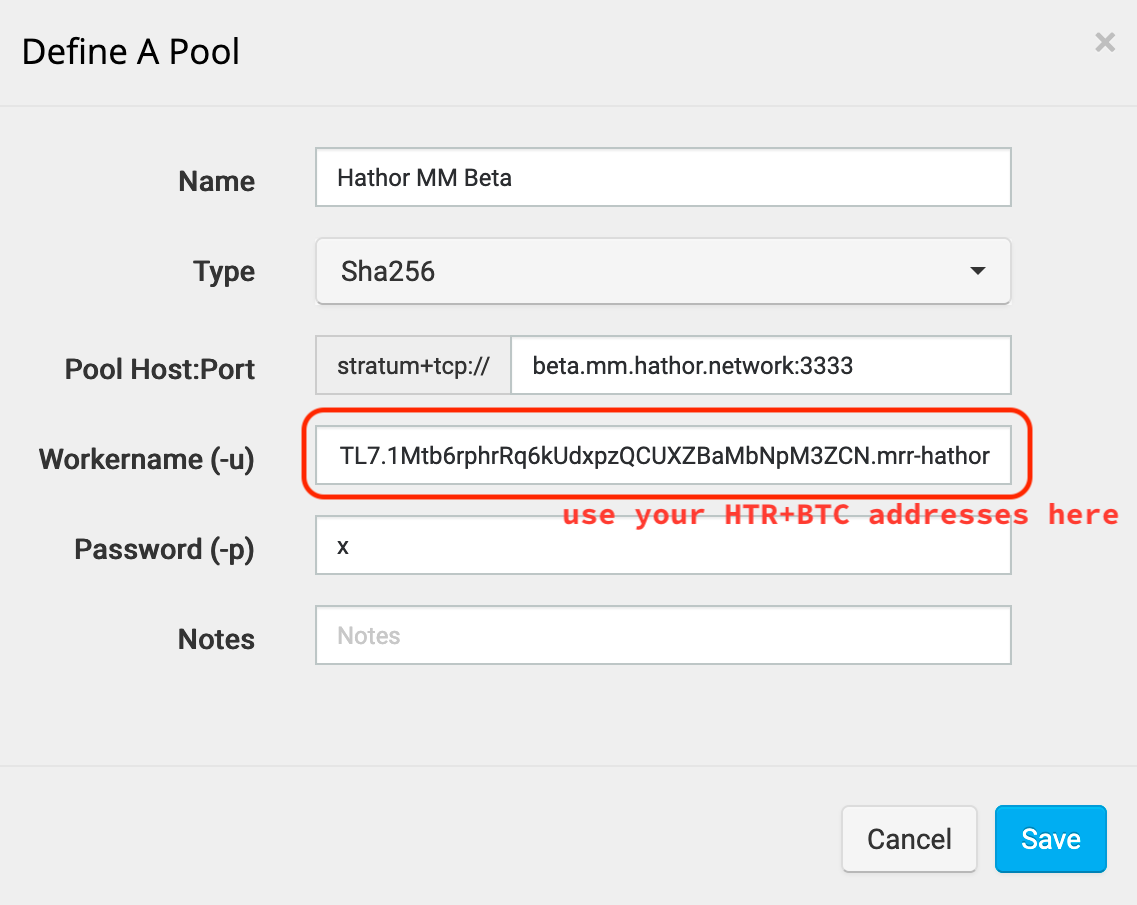Screen dimensions: 1137x905
Task: Click the Pool Host:Port input field
Action: (761, 365)
